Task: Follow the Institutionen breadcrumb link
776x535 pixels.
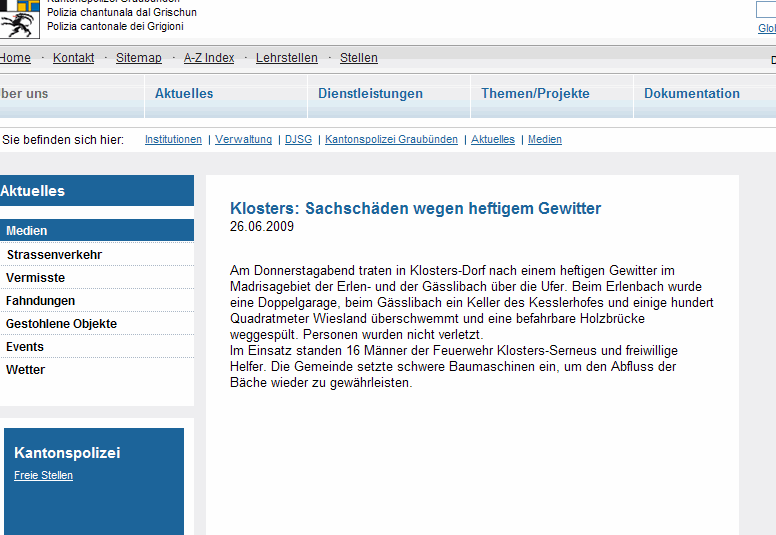Action: [x=173, y=140]
